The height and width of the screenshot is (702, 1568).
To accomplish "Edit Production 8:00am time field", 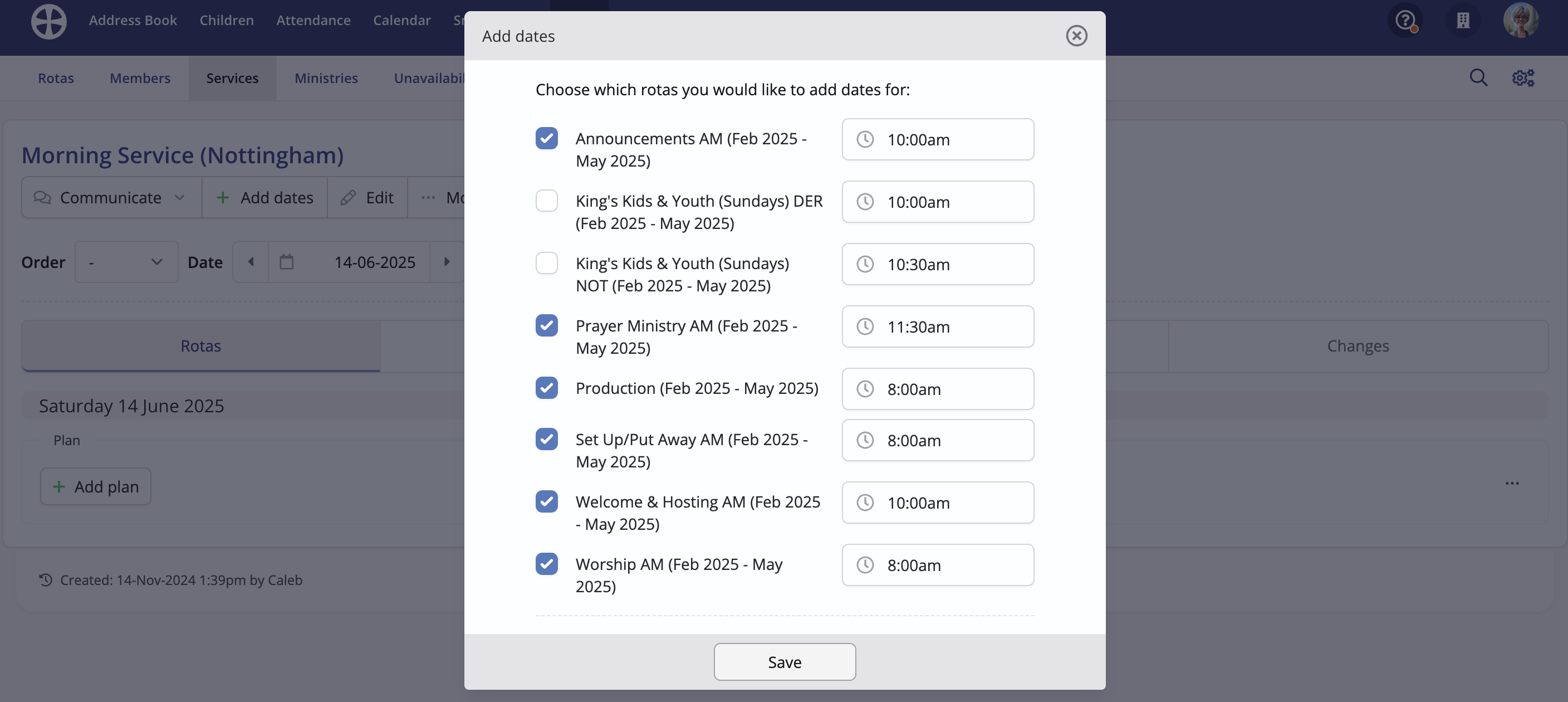I will (937, 389).
